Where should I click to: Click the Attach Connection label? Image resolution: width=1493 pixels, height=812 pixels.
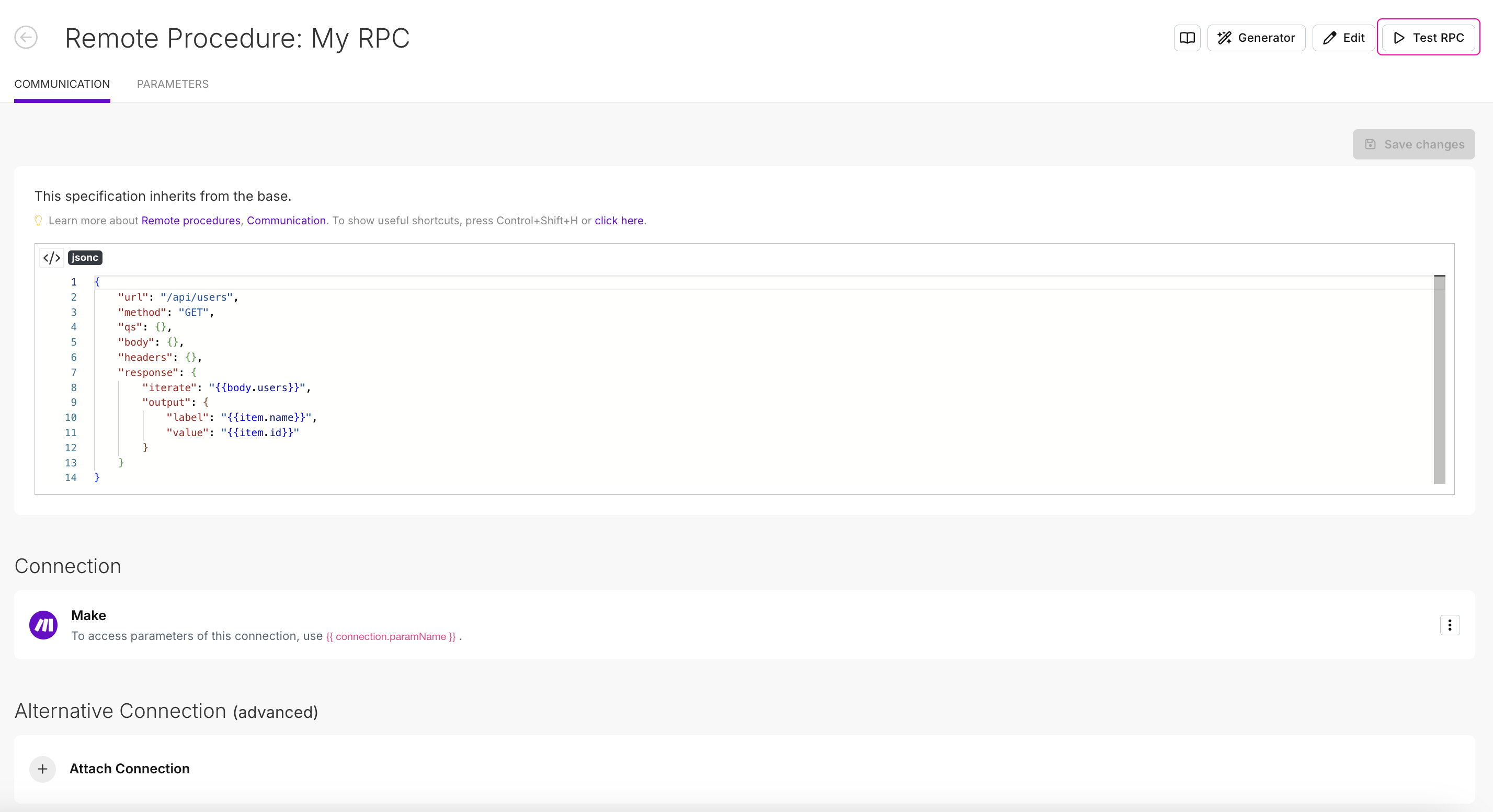point(129,769)
